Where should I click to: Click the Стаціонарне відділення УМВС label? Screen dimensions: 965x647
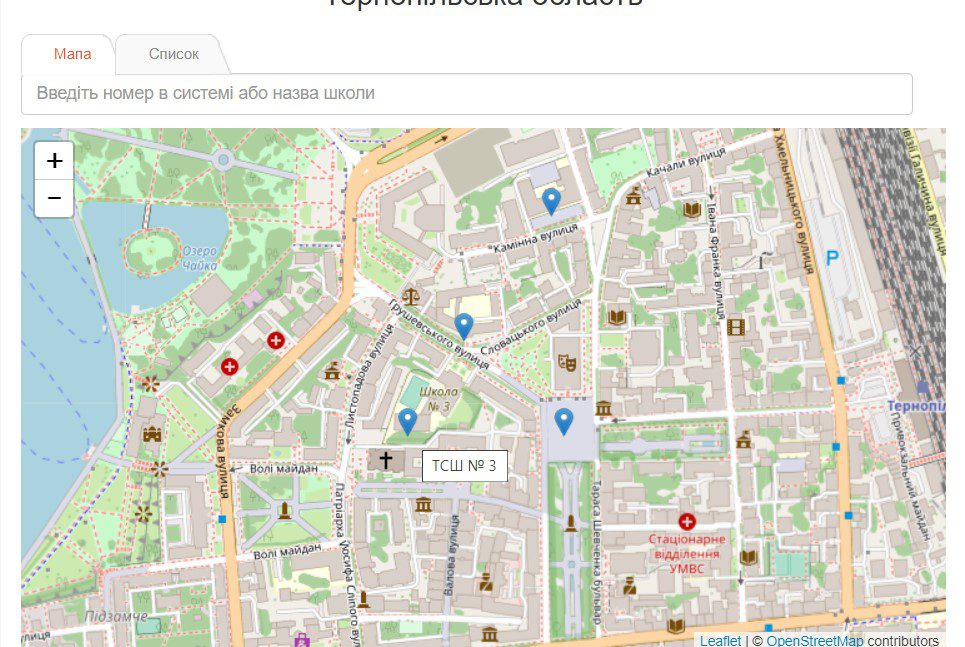[x=687, y=554]
